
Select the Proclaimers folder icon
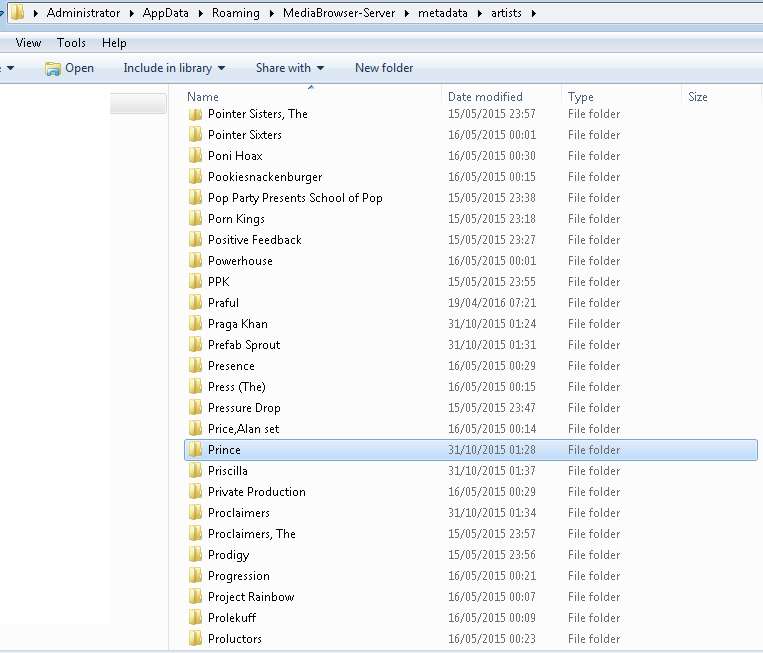[x=195, y=512]
